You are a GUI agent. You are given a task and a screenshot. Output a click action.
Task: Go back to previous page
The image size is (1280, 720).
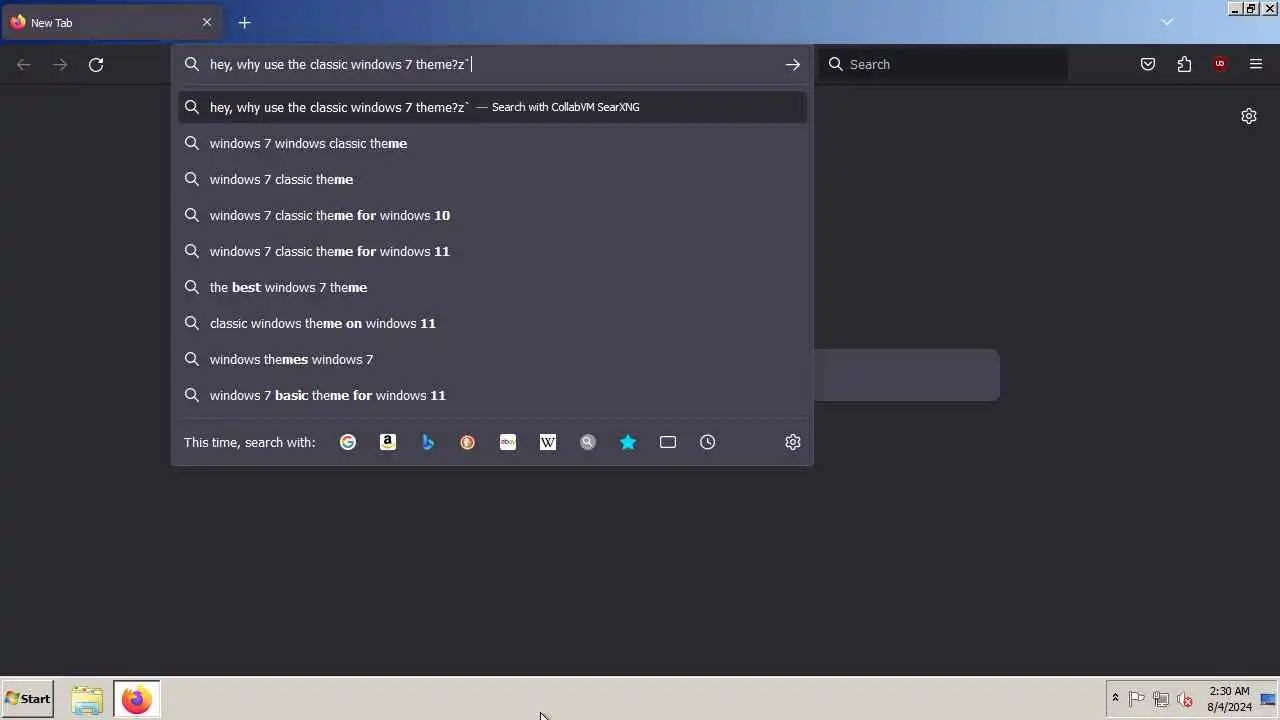tap(24, 65)
